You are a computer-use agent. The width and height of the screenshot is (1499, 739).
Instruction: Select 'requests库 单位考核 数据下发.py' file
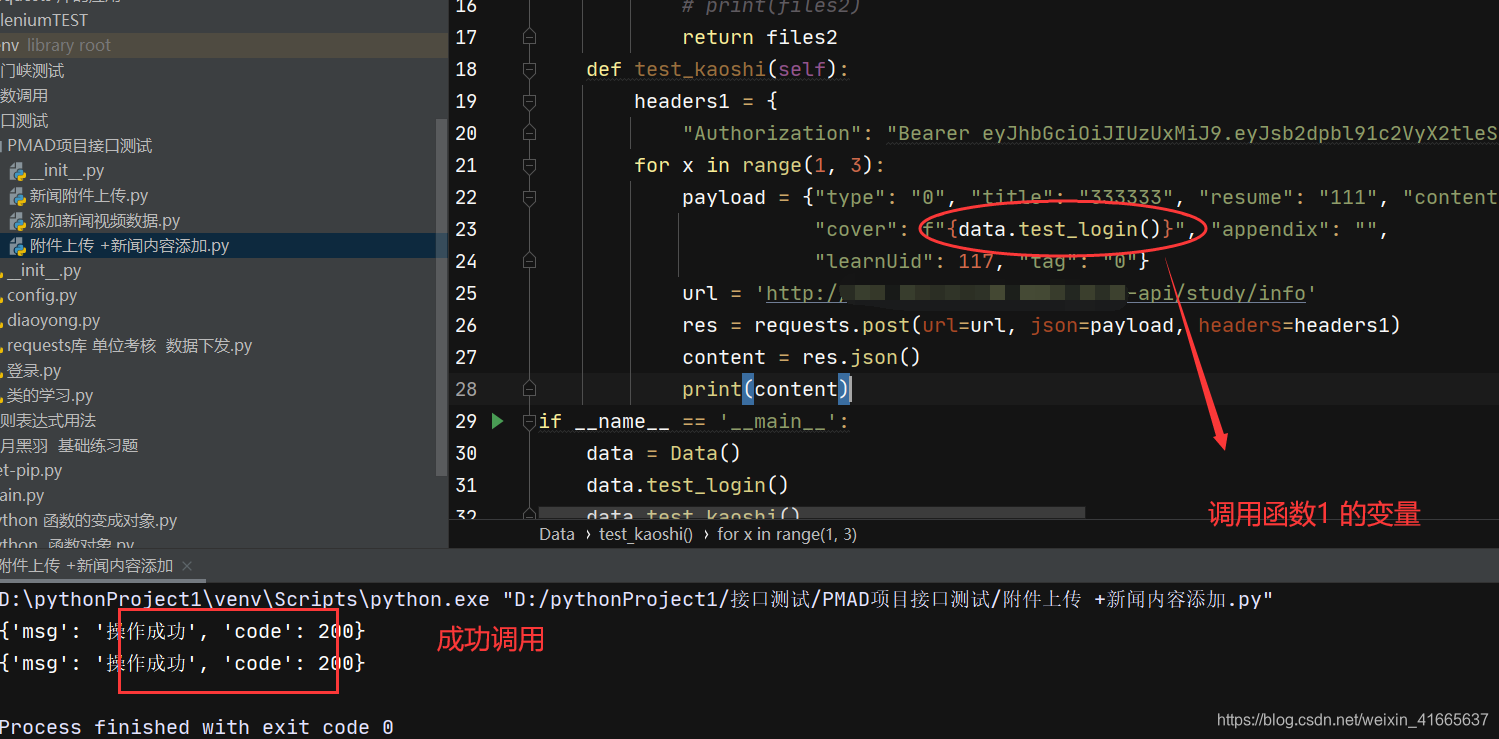pos(130,346)
